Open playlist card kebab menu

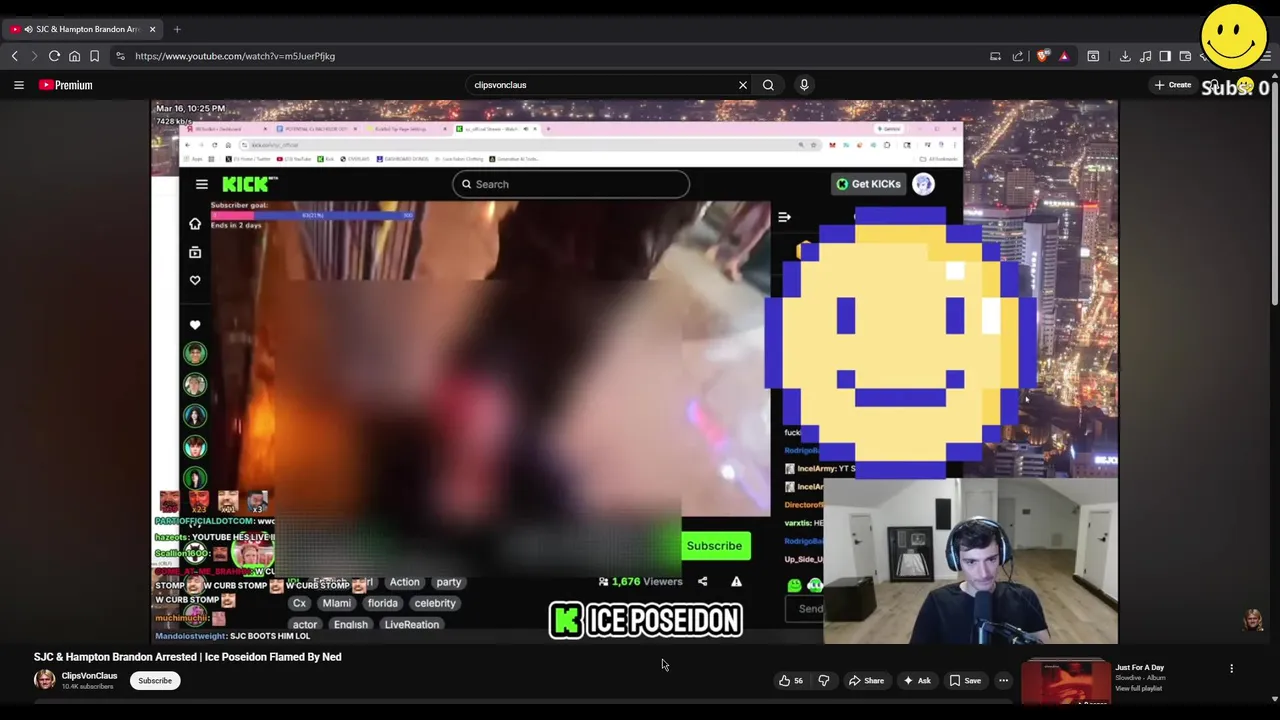coord(1231,668)
